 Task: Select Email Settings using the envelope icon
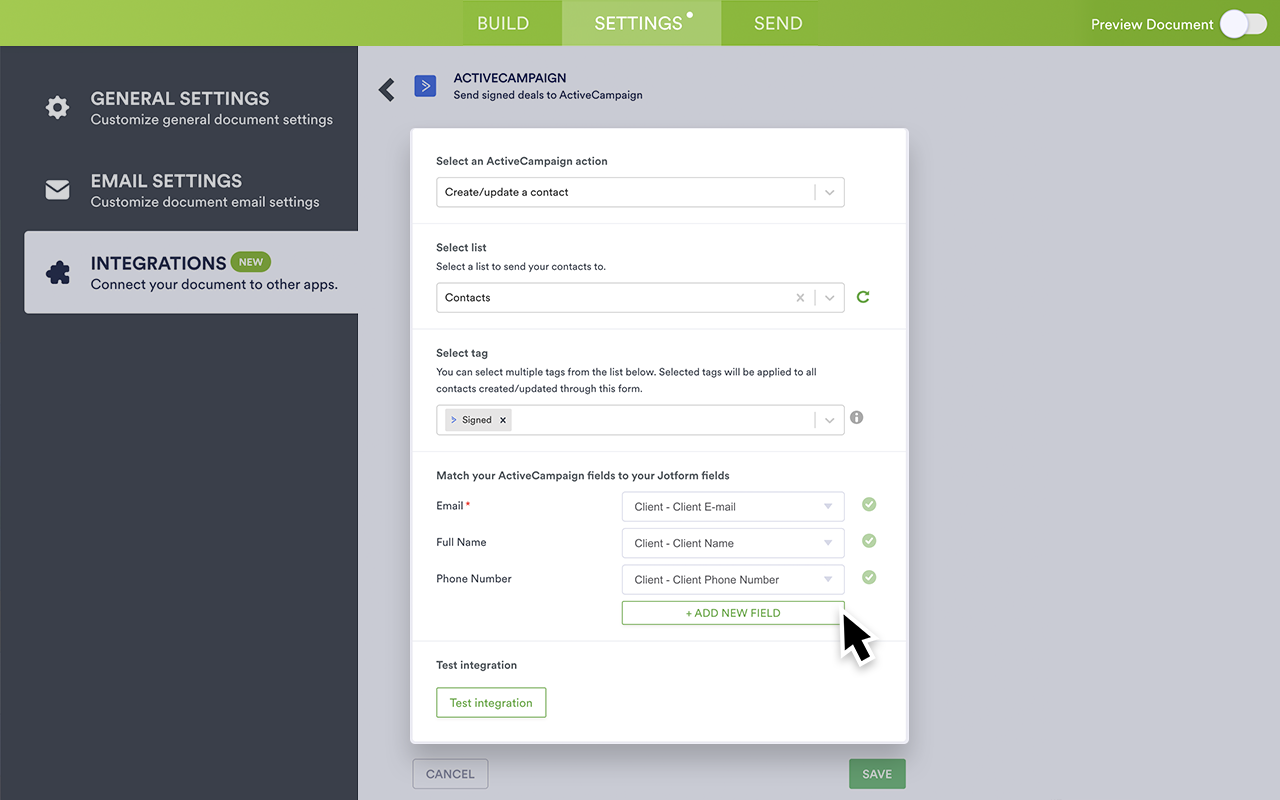(57, 189)
